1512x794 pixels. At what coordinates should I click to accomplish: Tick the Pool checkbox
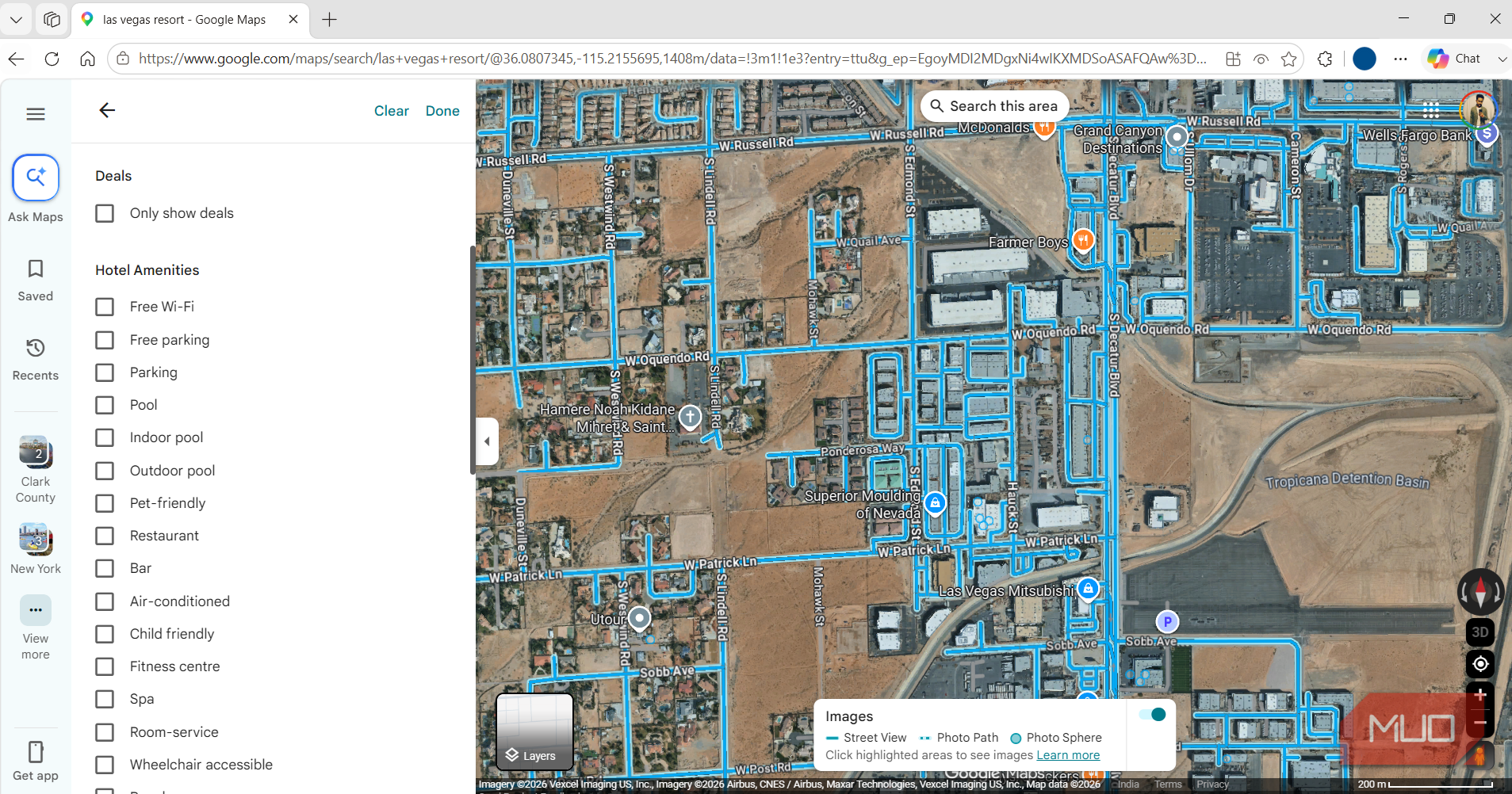point(105,405)
